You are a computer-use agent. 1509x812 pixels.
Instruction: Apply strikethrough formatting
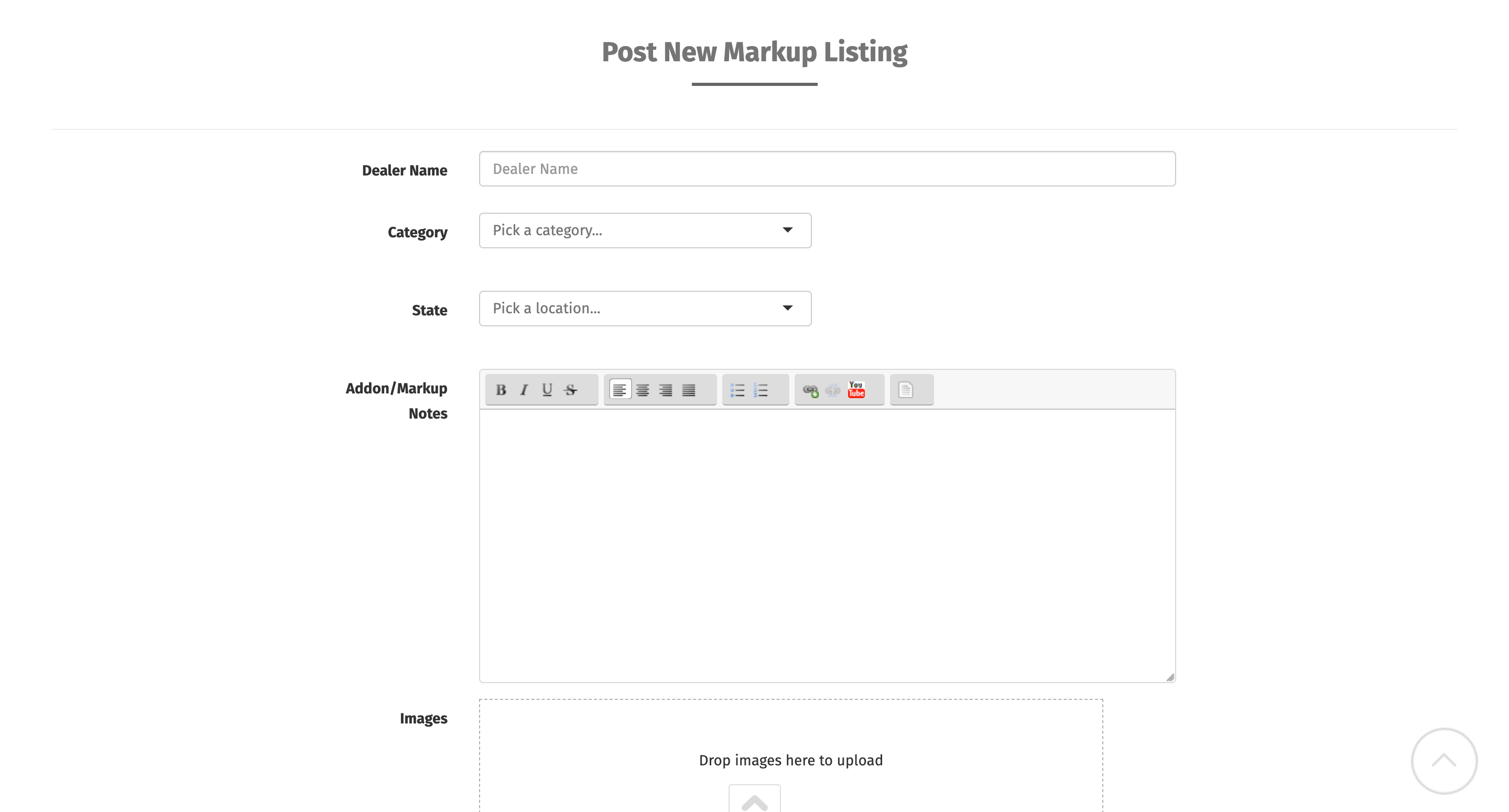(571, 390)
